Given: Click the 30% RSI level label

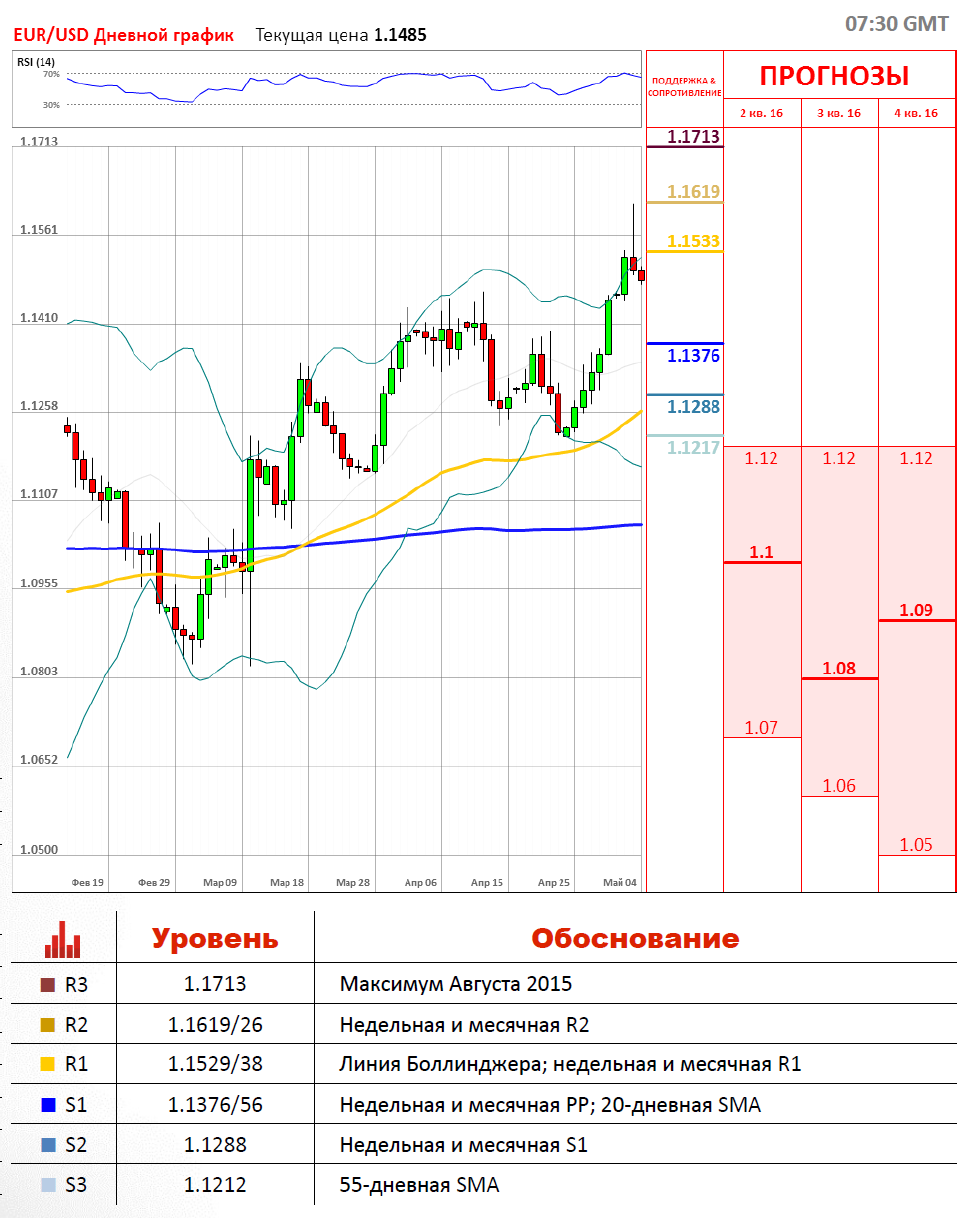Looking at the screenshot, I should click(x=51, y=104).
